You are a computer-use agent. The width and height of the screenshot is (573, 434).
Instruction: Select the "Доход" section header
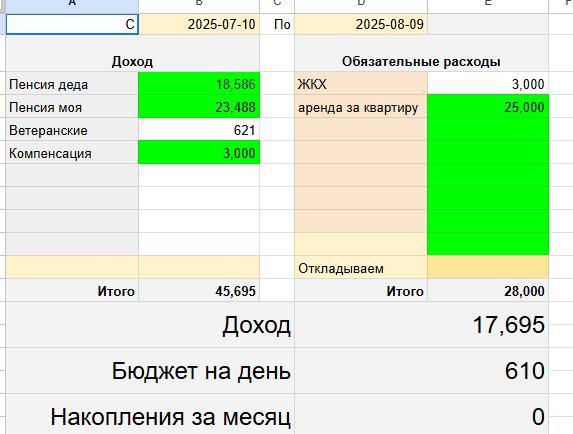click(133, 53)
